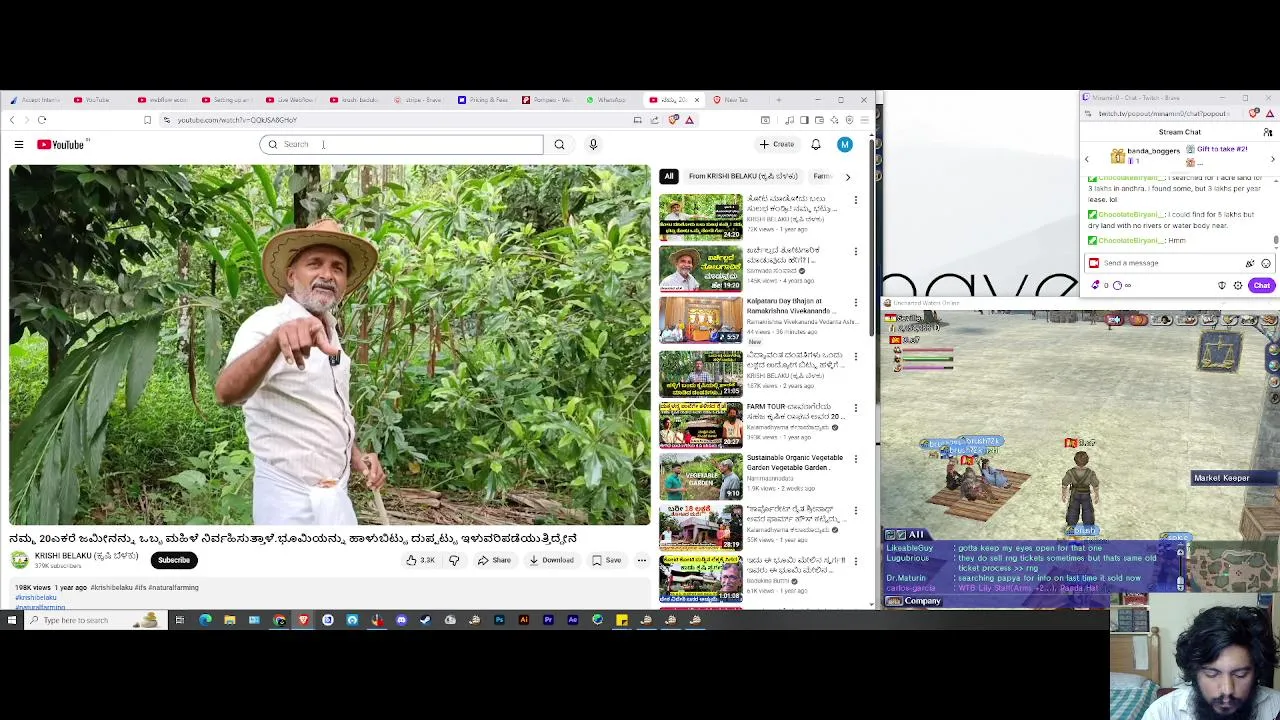Open the YouTube Create button

[776, 145]
